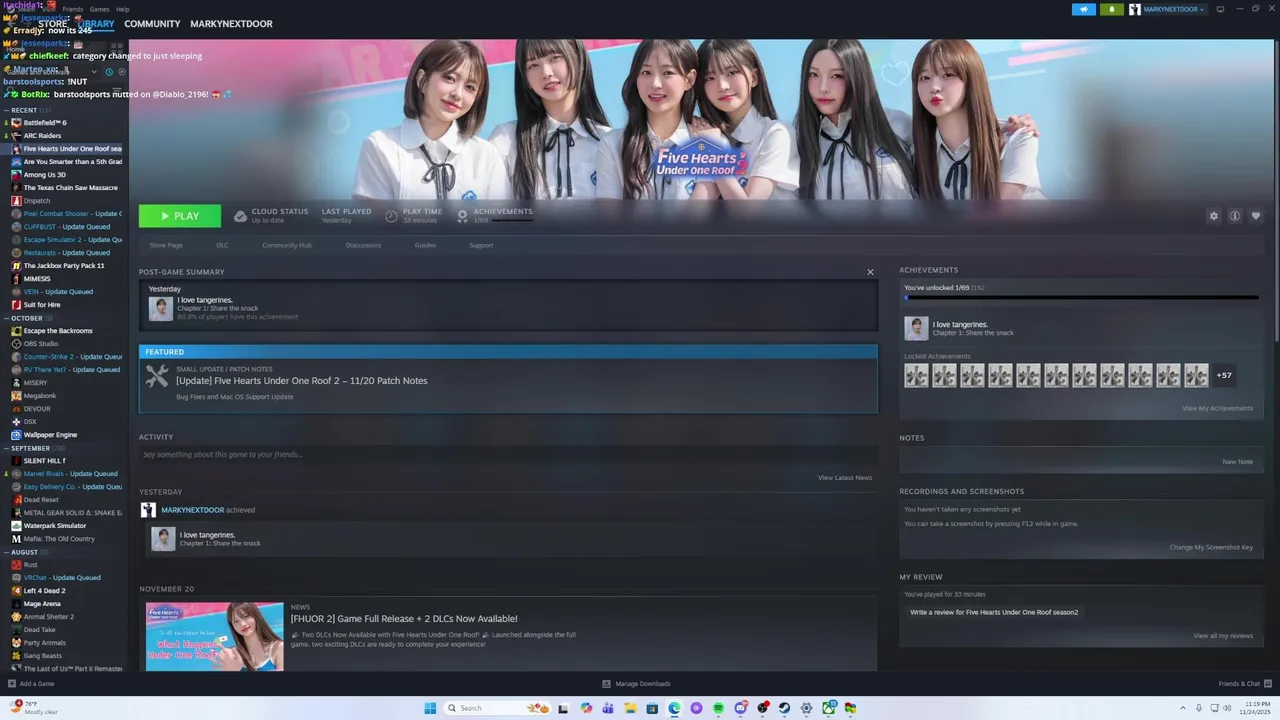
Task: Close the Post-Game Summary panel
Action: (870, 272)
